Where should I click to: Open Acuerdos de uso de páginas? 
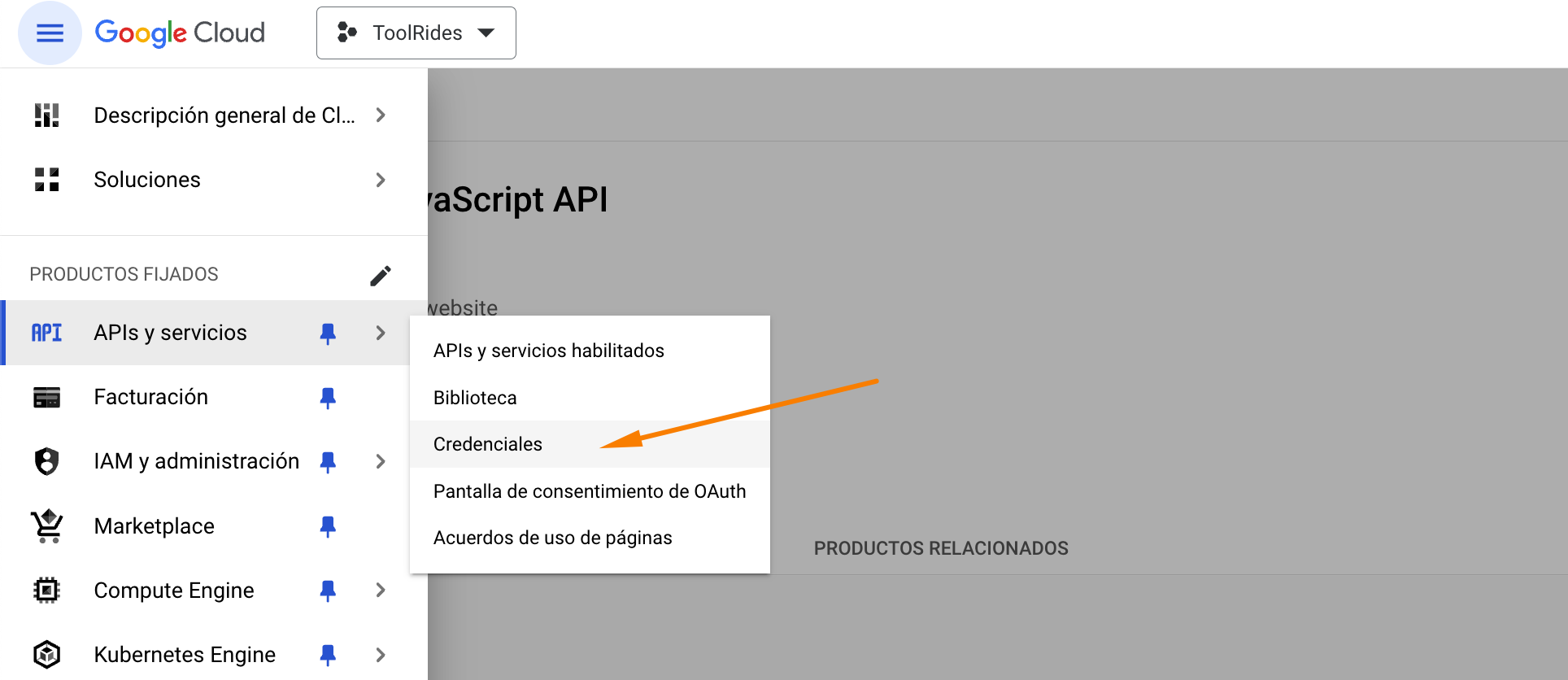[590, 538]
